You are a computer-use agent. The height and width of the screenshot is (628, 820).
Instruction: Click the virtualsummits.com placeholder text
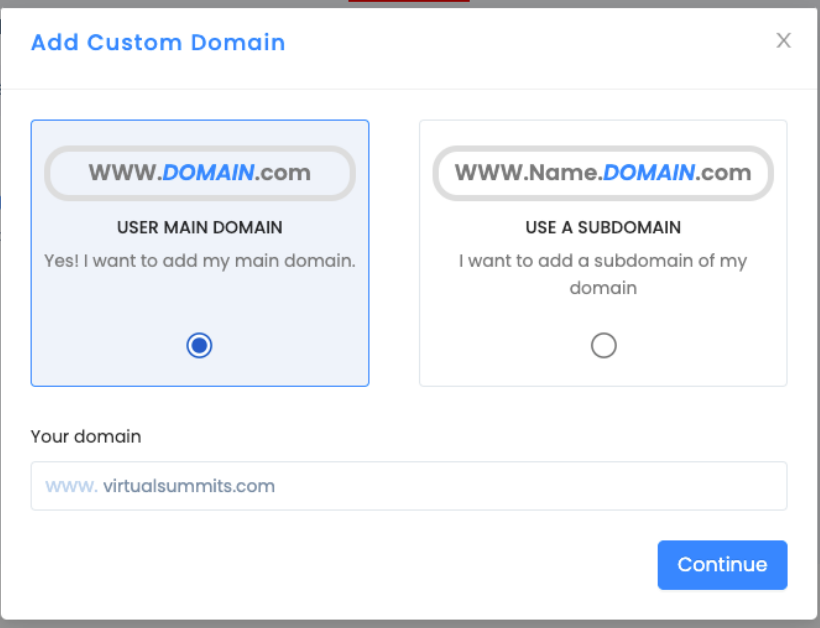[189, 486]
